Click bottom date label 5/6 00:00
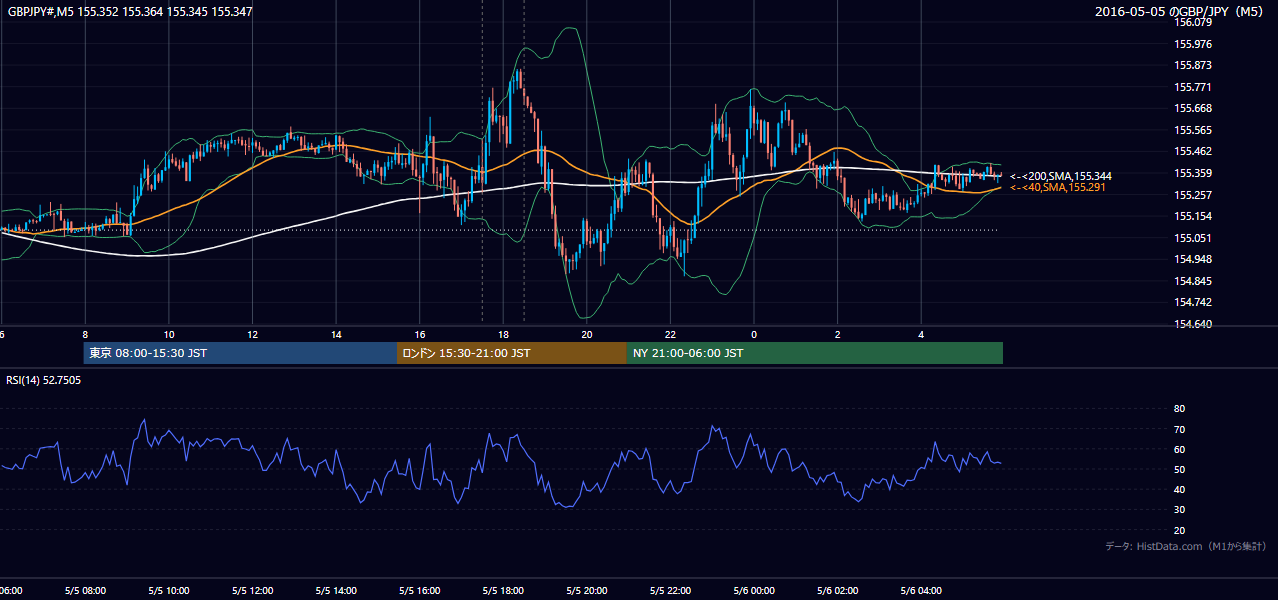This screenshot has width=1278, height=600. tap(754, 590)
